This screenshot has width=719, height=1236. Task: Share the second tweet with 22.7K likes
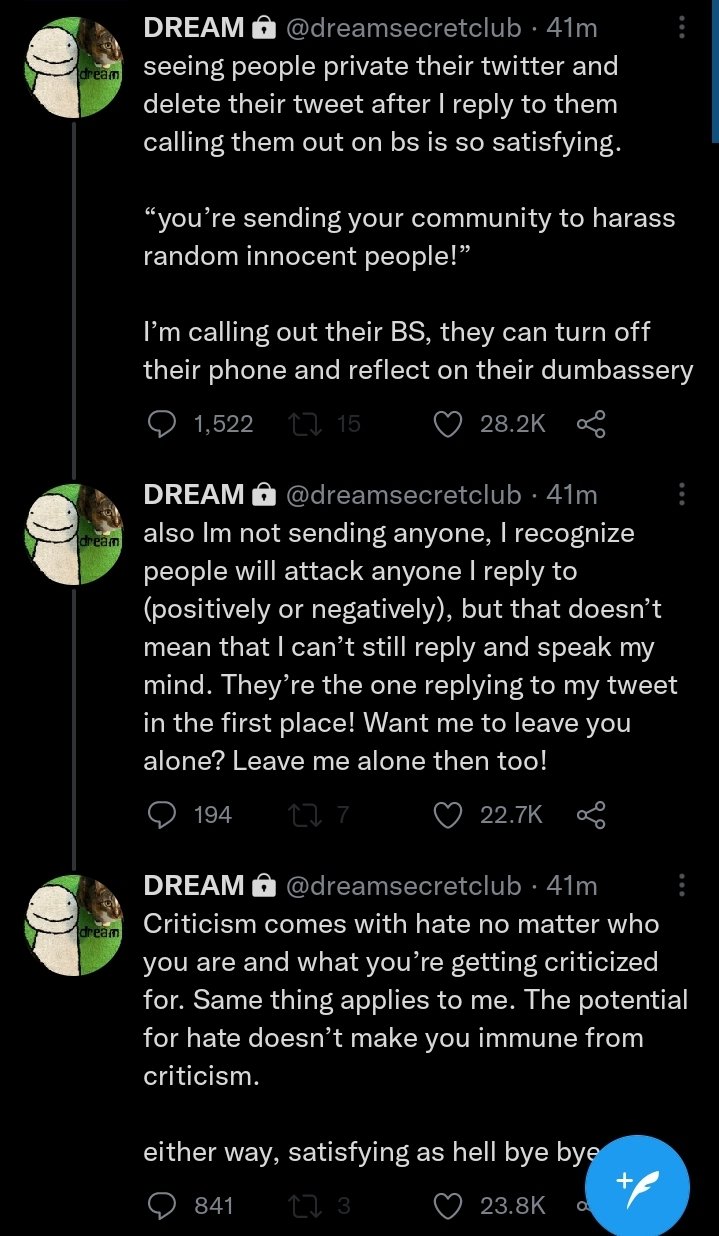point(591,815)
